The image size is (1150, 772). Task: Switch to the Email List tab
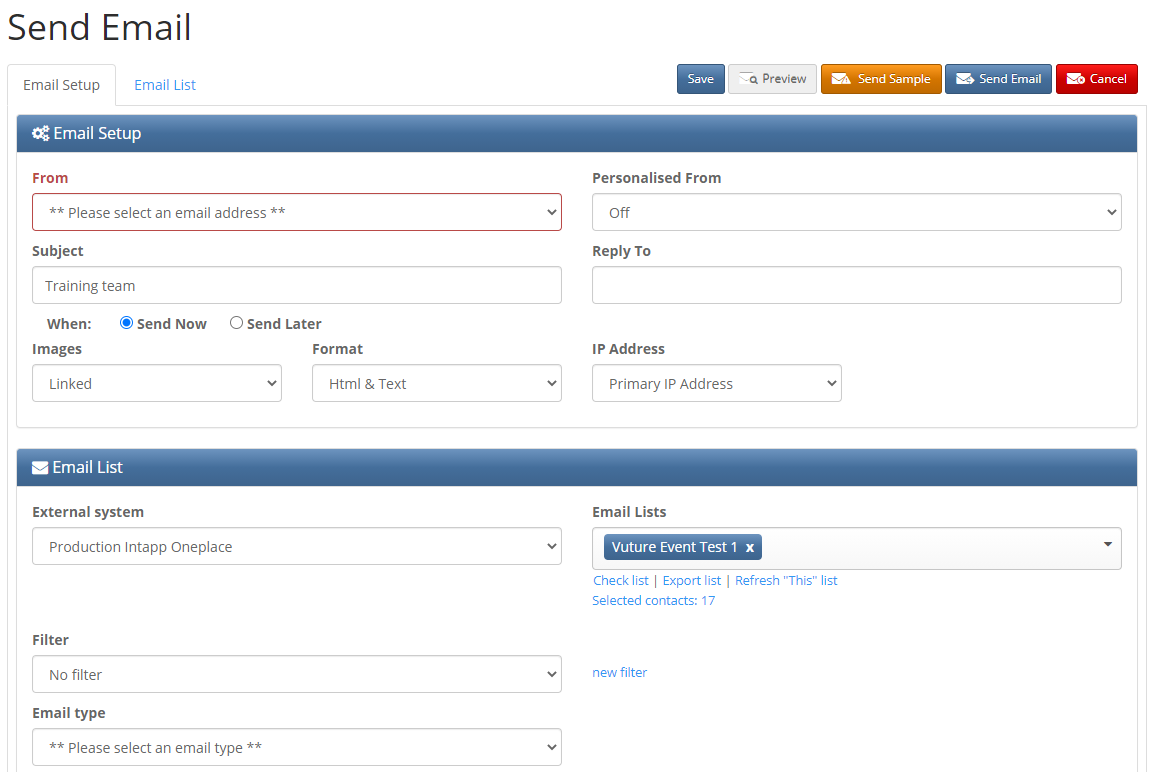click(164, 85)
